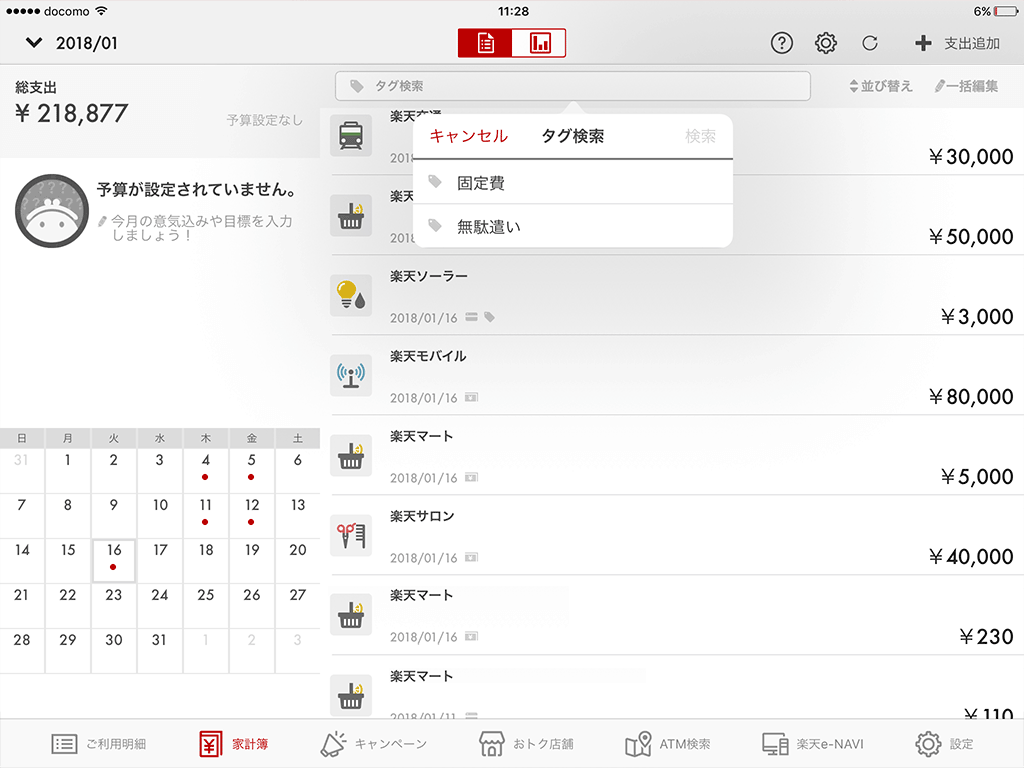The height and width of the screenshot is (768, 1024).
Task: Switch to the bar chart view toggle
Action: (x=539, y=43)
